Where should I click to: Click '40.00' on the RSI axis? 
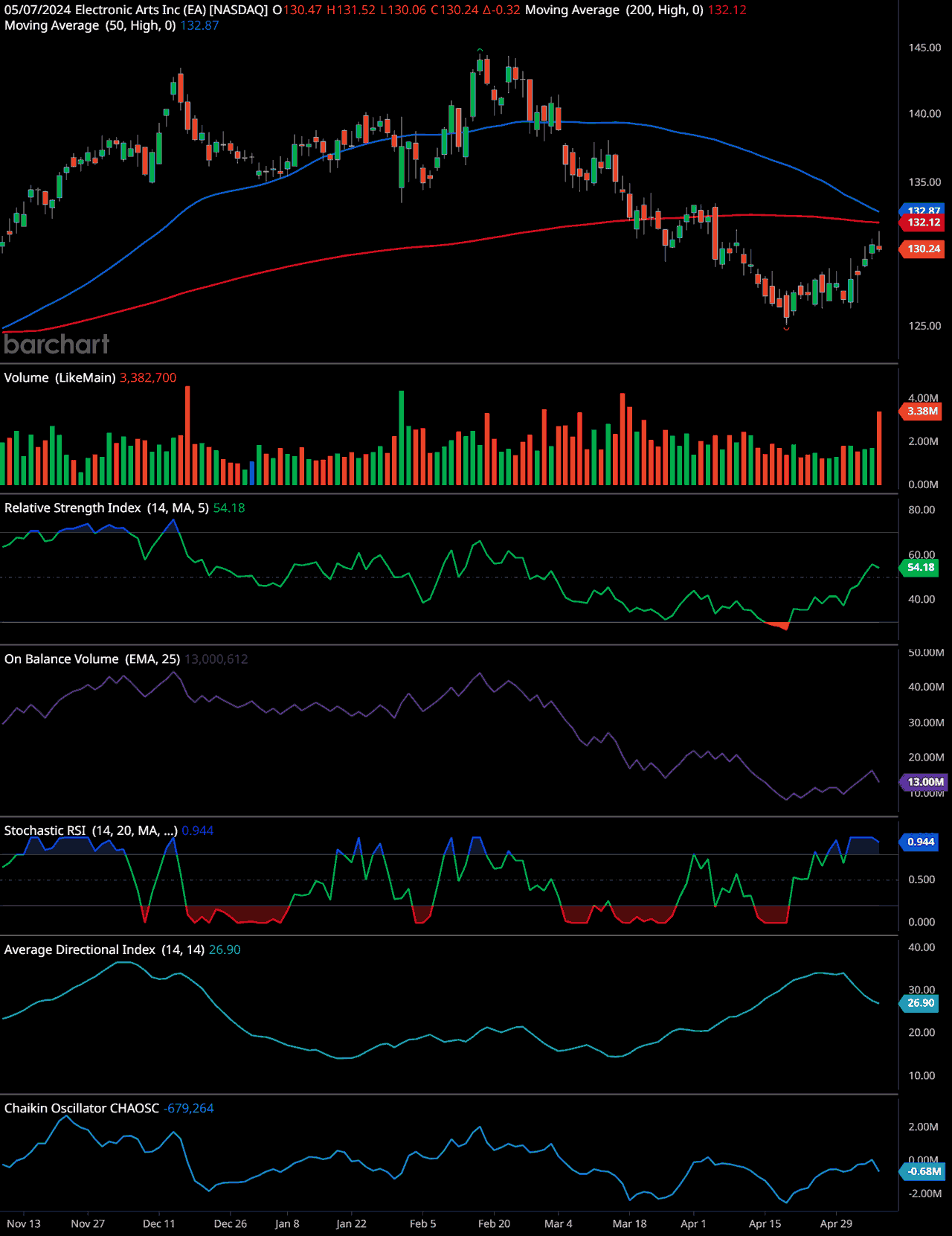click(x=922, y=599)
